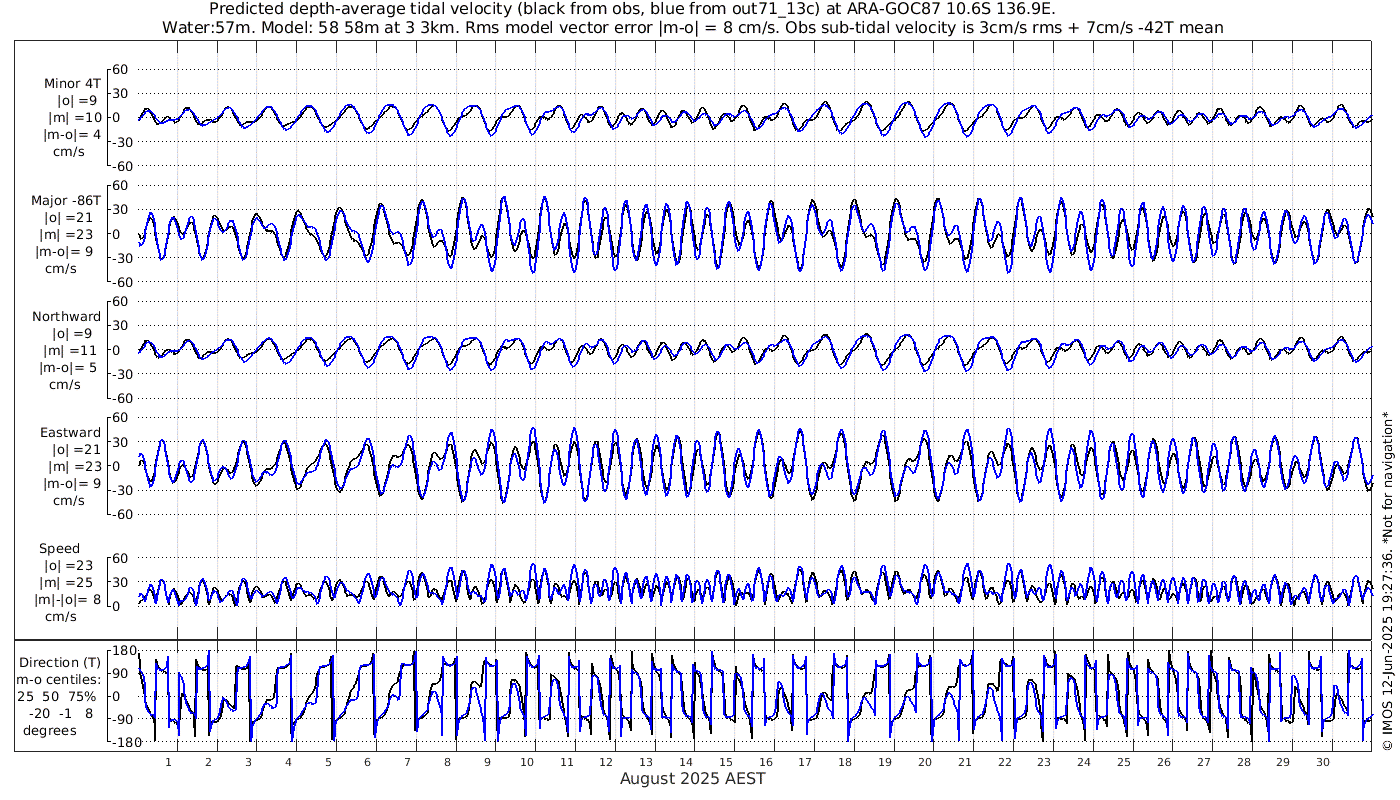Click day tick '9' on the date axis

487,762
